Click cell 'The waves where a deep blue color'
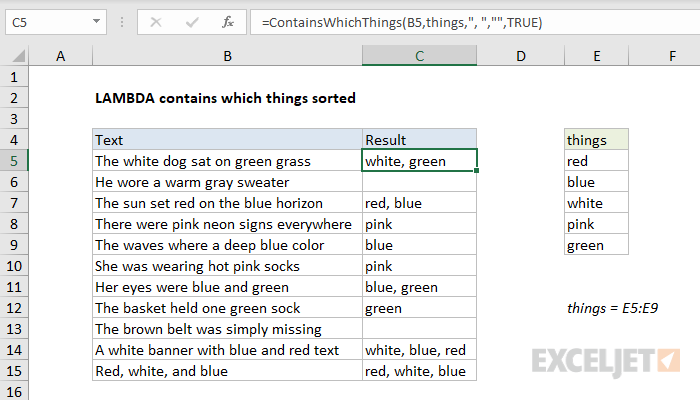 point(227,245)
